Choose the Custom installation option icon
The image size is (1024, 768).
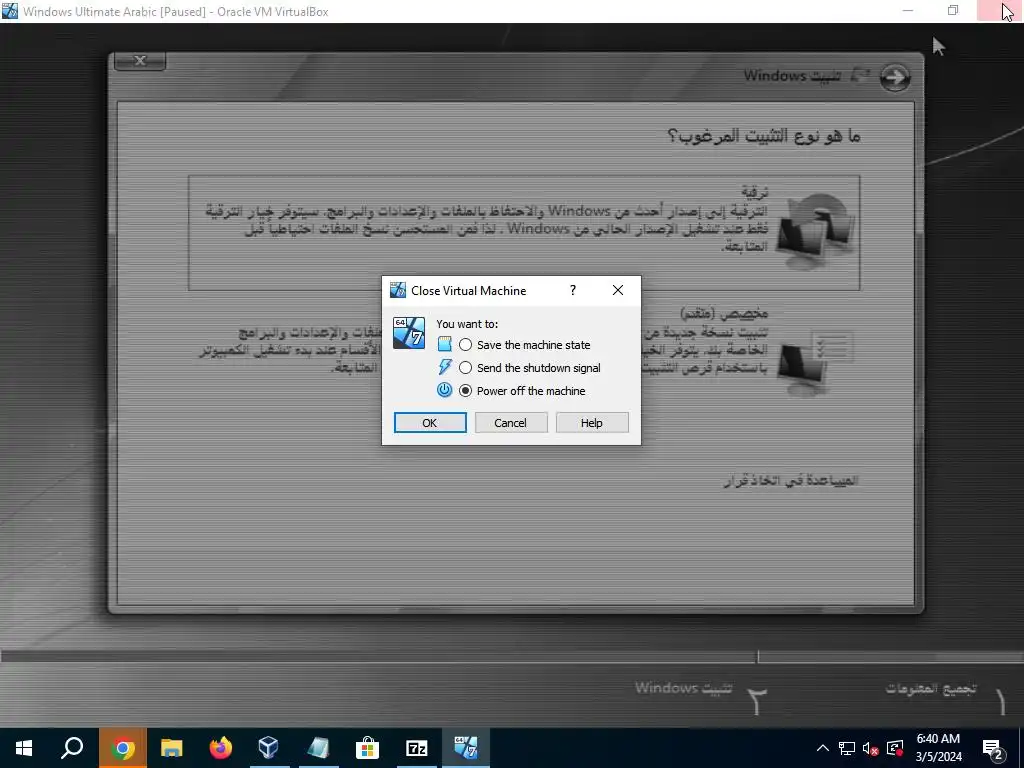tap(815, 362)
